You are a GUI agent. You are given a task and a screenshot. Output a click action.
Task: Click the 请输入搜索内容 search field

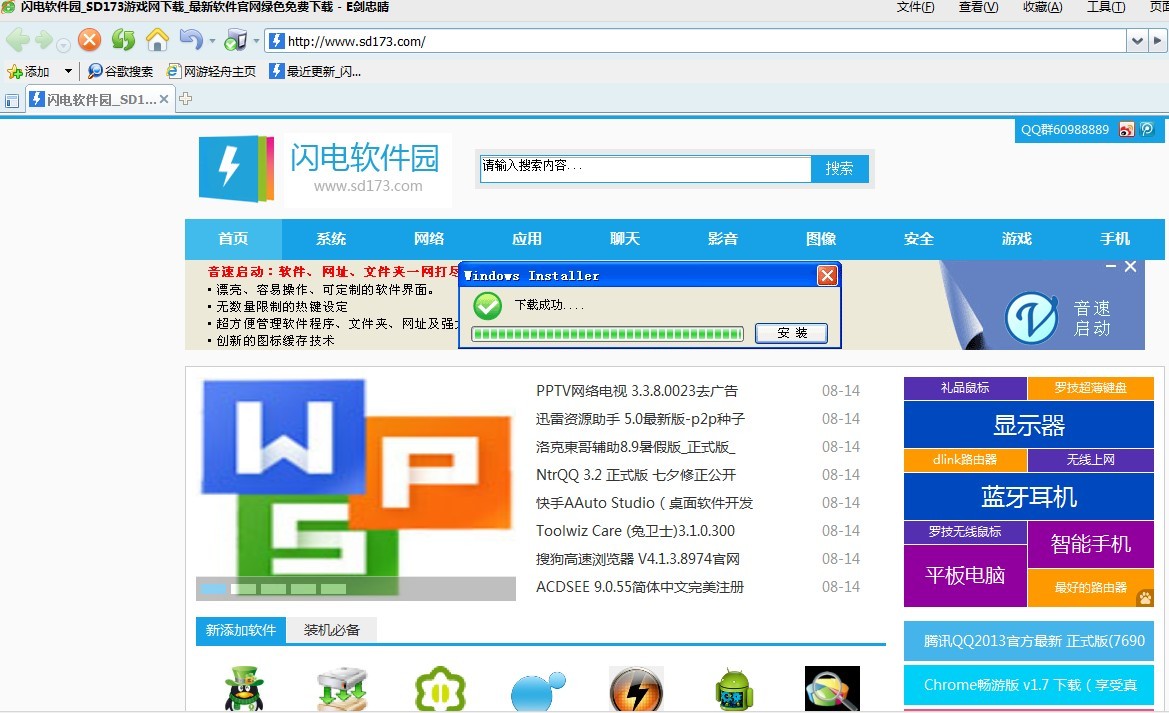point(646,169)
